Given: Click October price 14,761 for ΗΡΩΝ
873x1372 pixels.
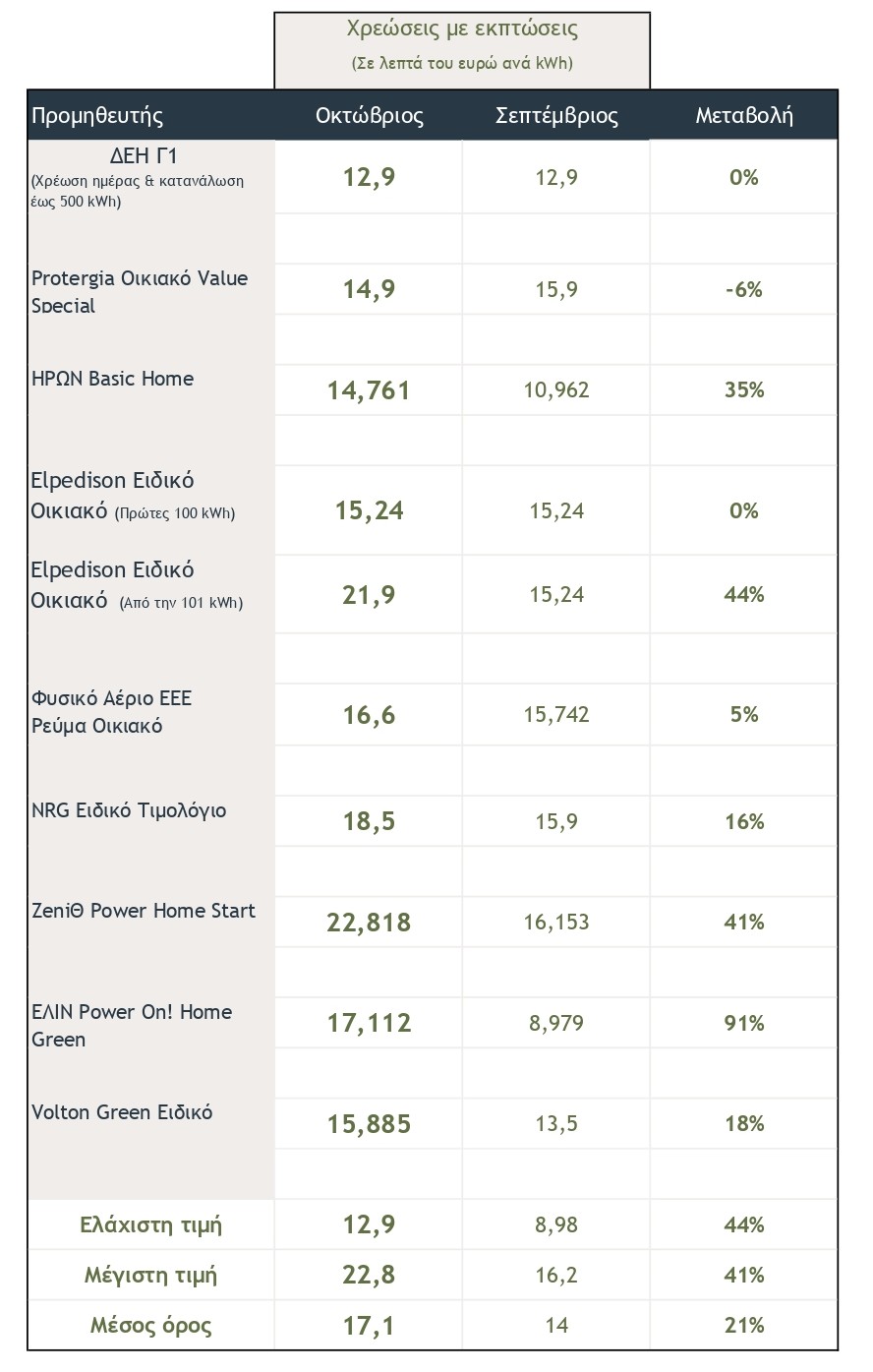Looking at the screenshot, I should [369, 390].
